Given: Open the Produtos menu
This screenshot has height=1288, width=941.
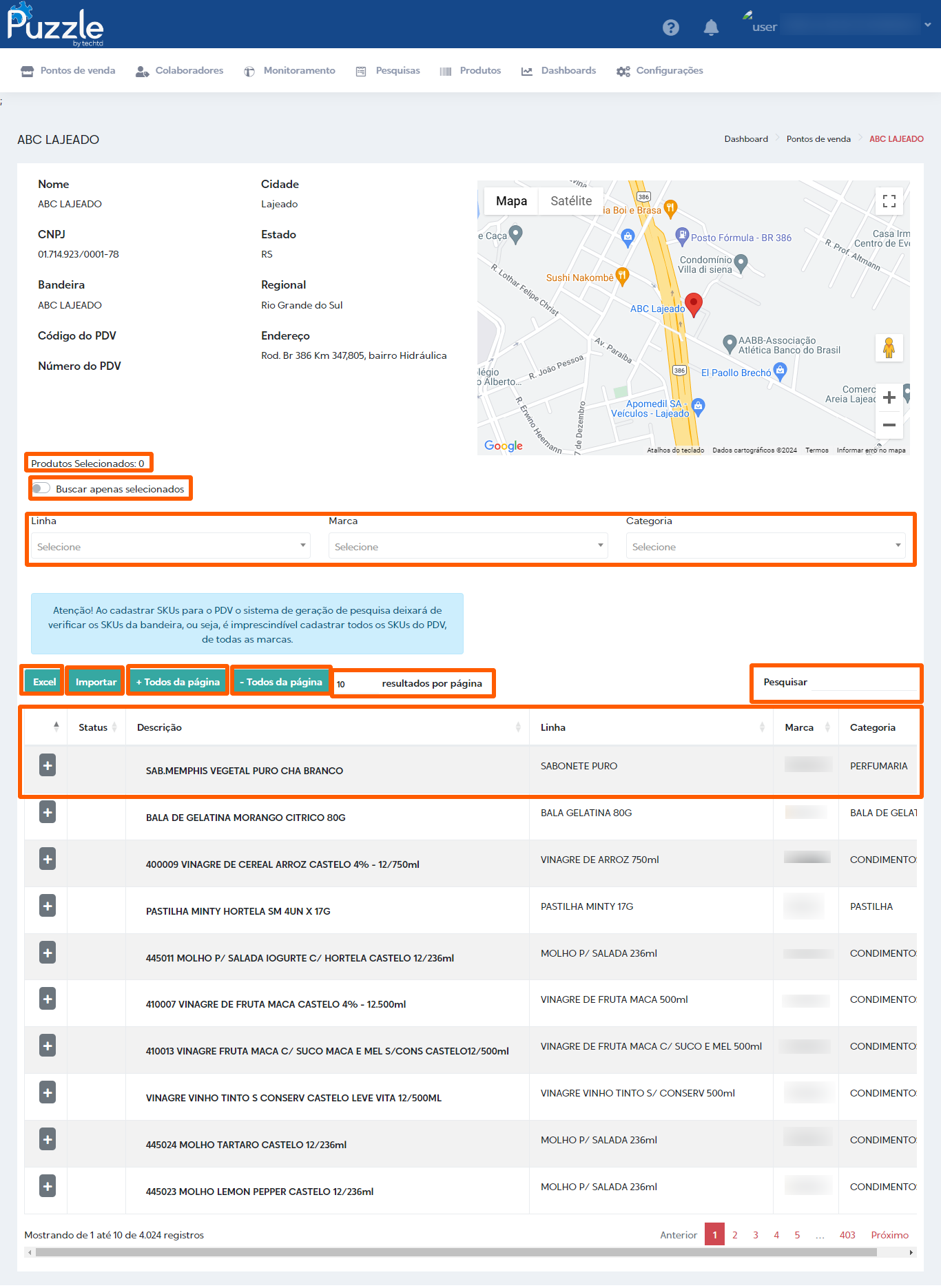Looking at the screenshot, I should [470, 70].
